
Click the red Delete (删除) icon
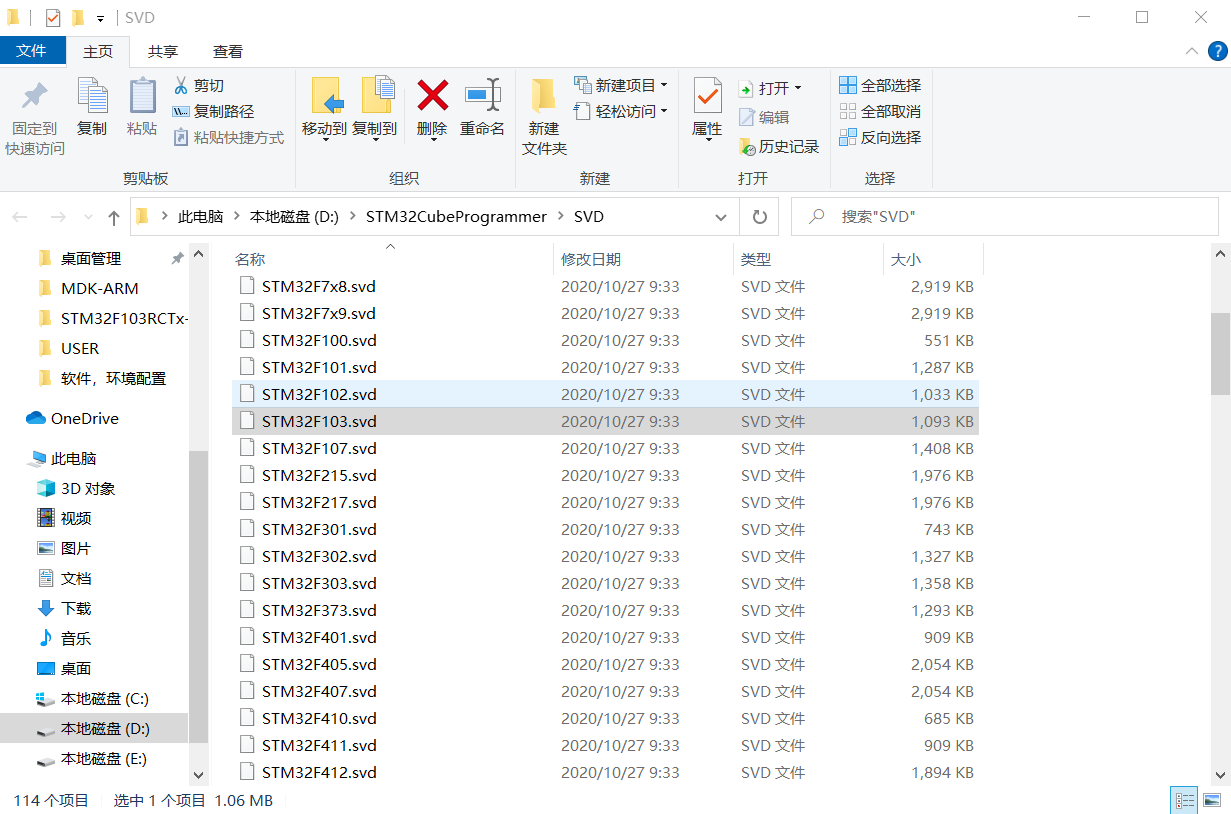432,96
